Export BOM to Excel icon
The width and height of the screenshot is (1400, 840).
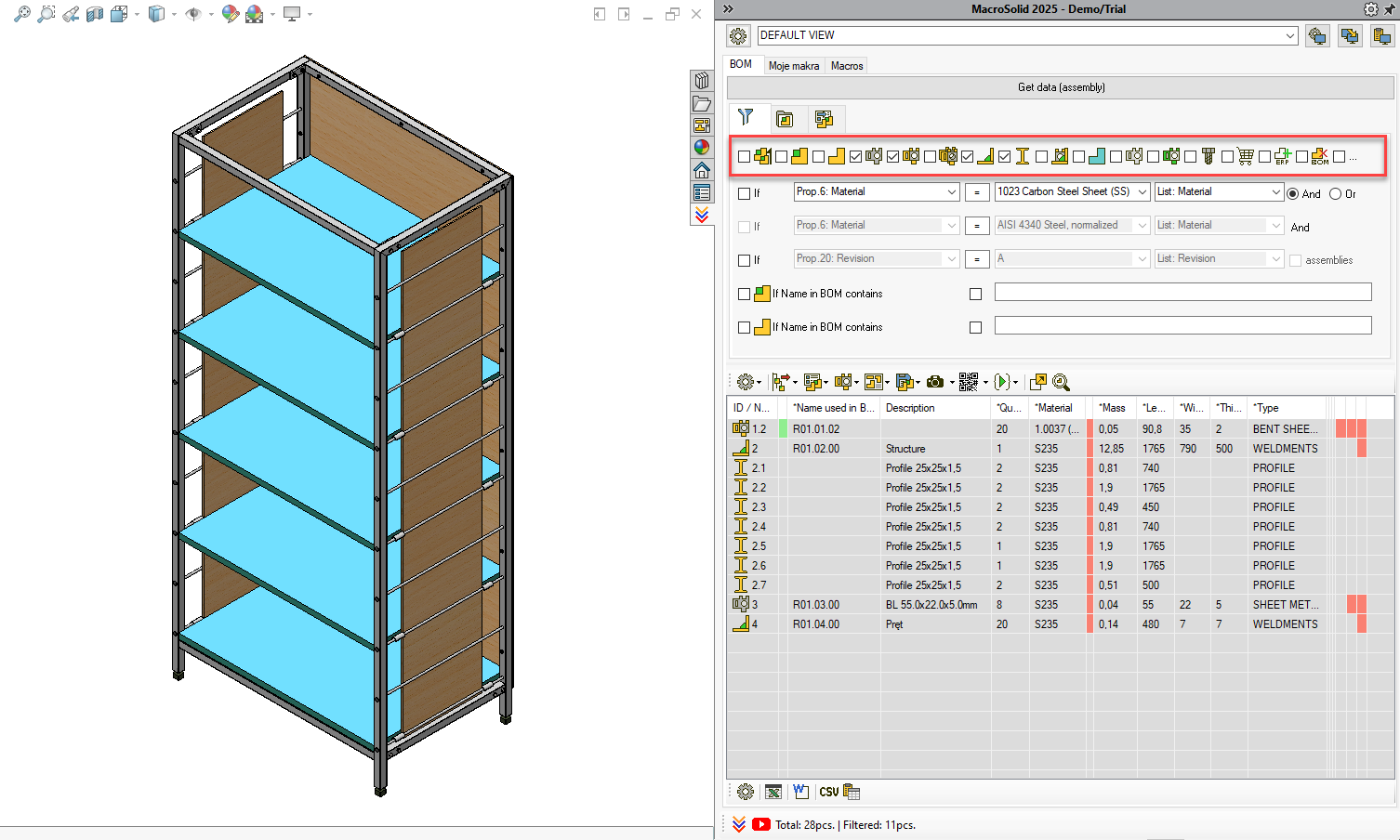[x=773, y=793]
